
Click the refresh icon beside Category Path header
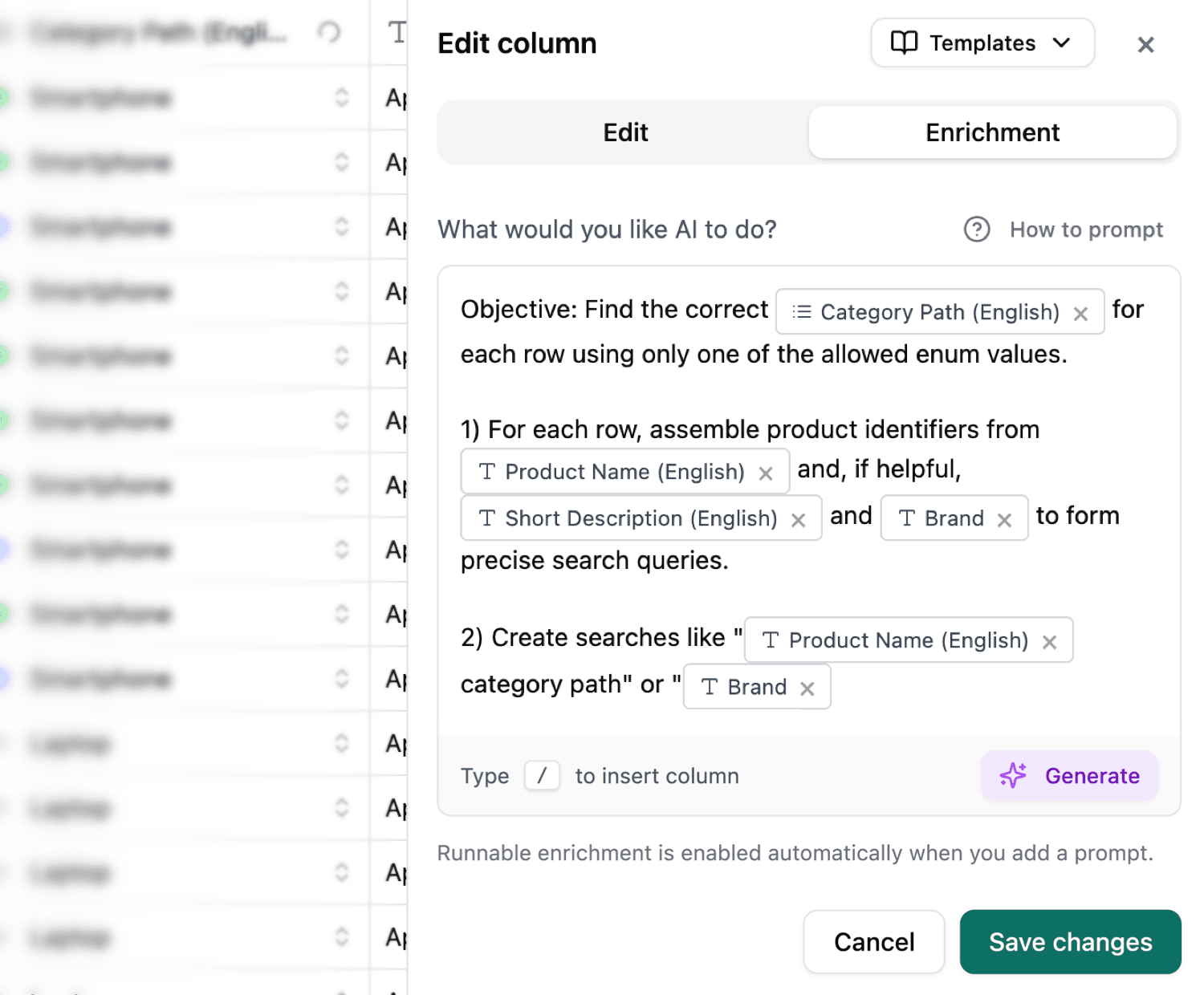coord(330,32)
